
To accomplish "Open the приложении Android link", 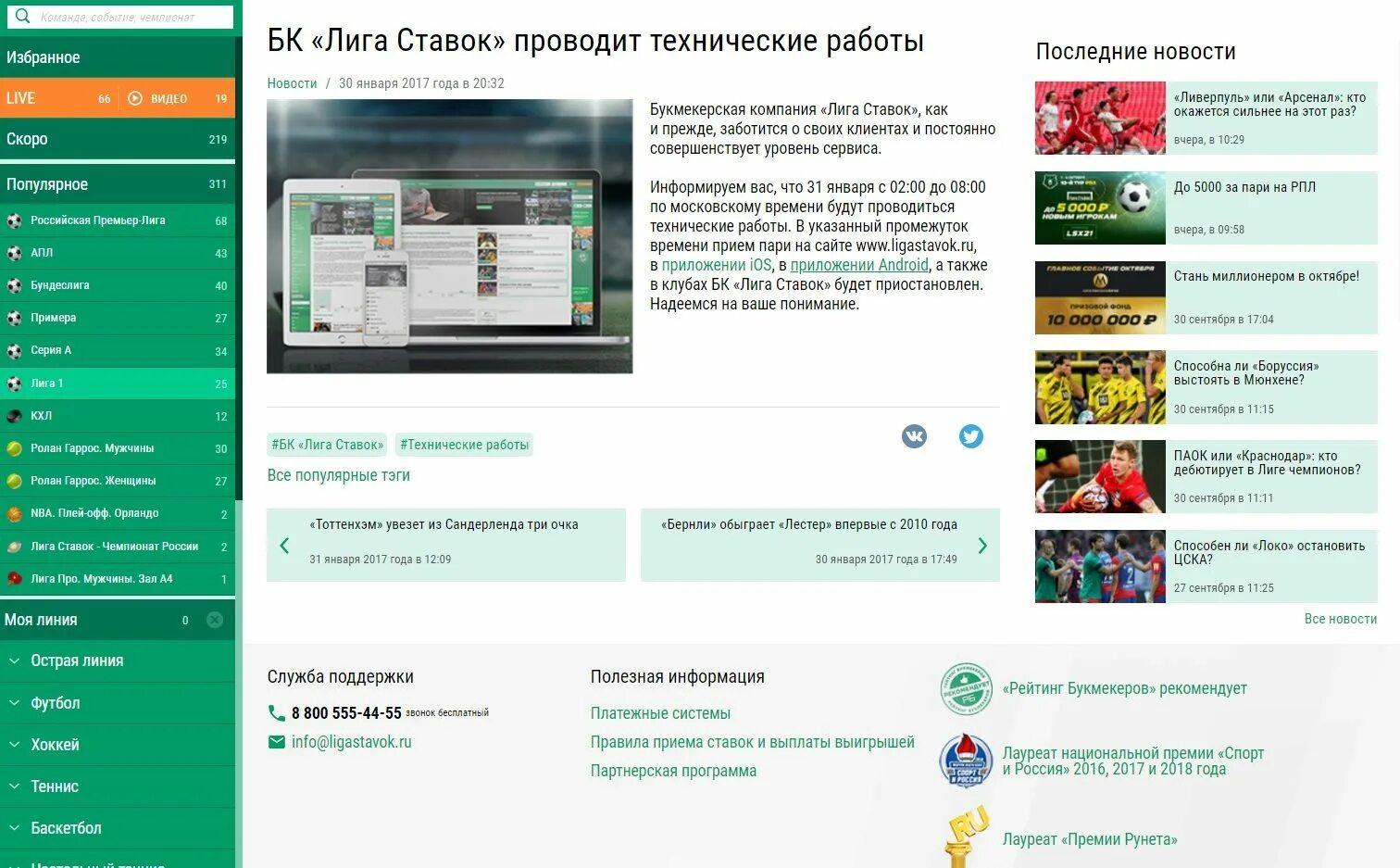I will pyautogui.click(x=859, y=265).
